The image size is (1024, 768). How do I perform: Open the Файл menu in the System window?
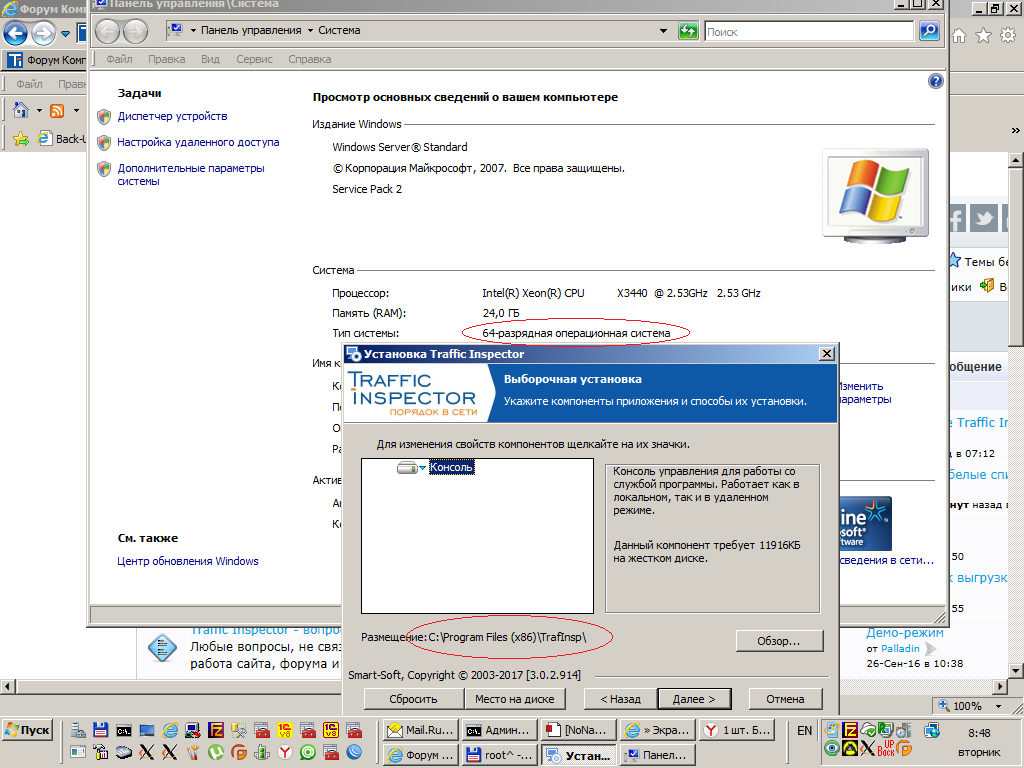click(x=120, y=59)
